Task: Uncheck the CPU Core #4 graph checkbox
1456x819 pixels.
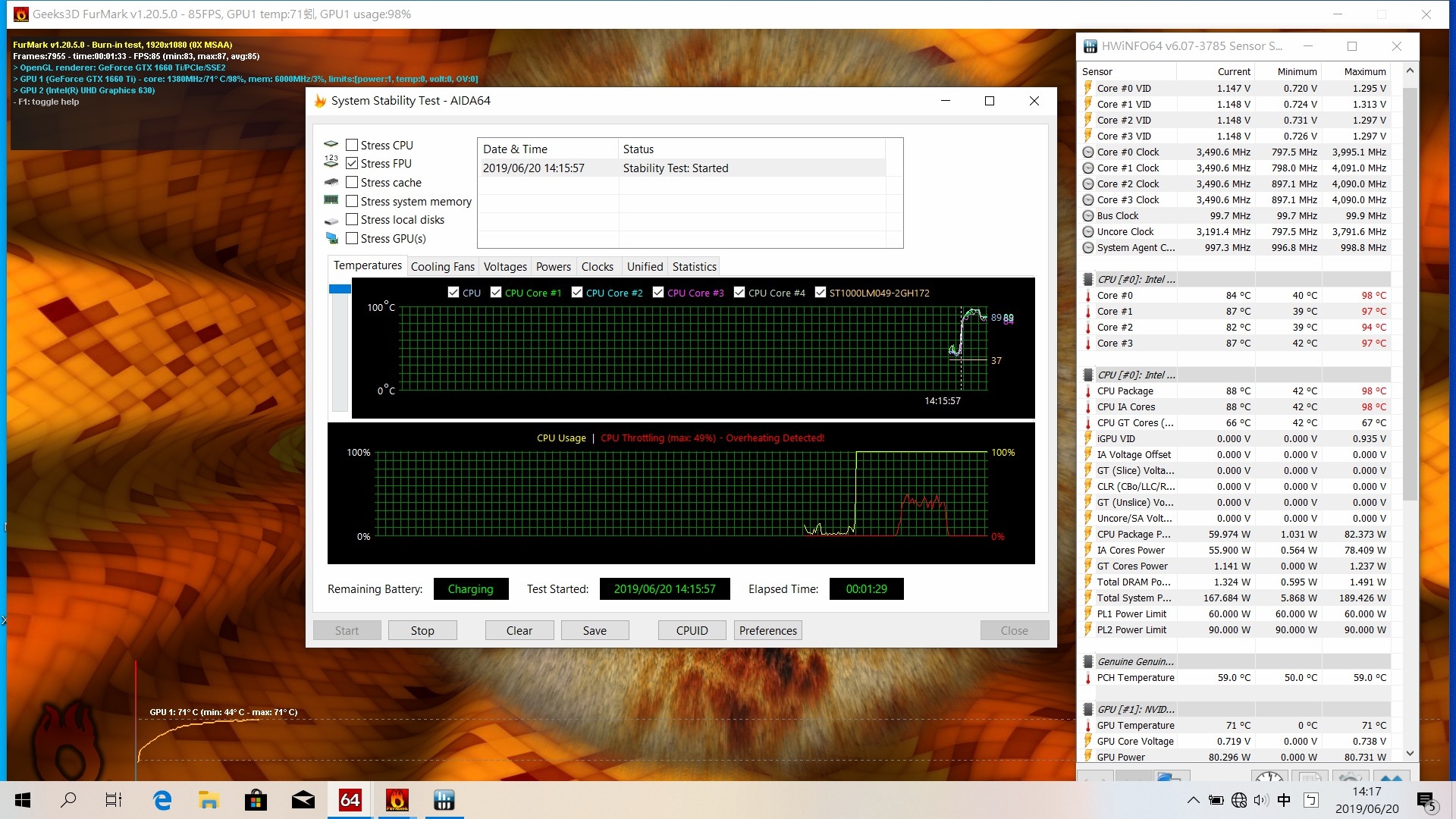Action: tap(739, 292)
